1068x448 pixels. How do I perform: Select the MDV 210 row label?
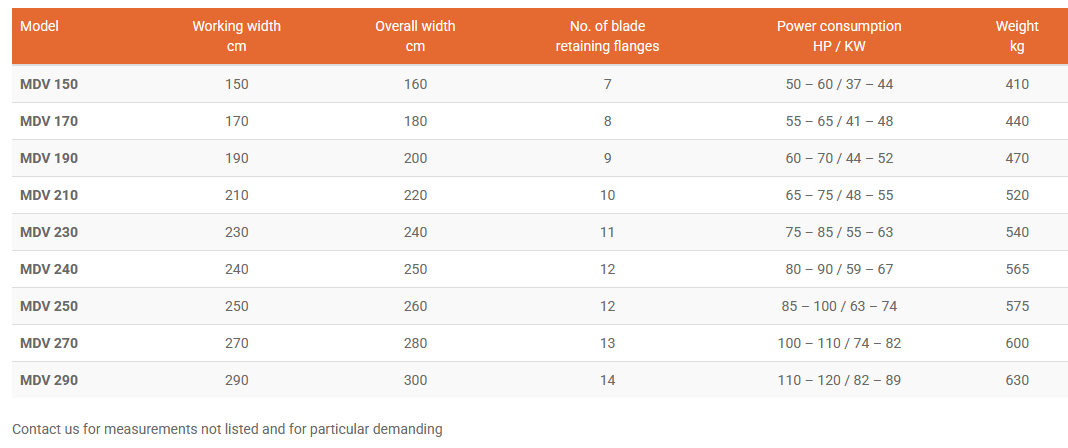coord(49,195)
